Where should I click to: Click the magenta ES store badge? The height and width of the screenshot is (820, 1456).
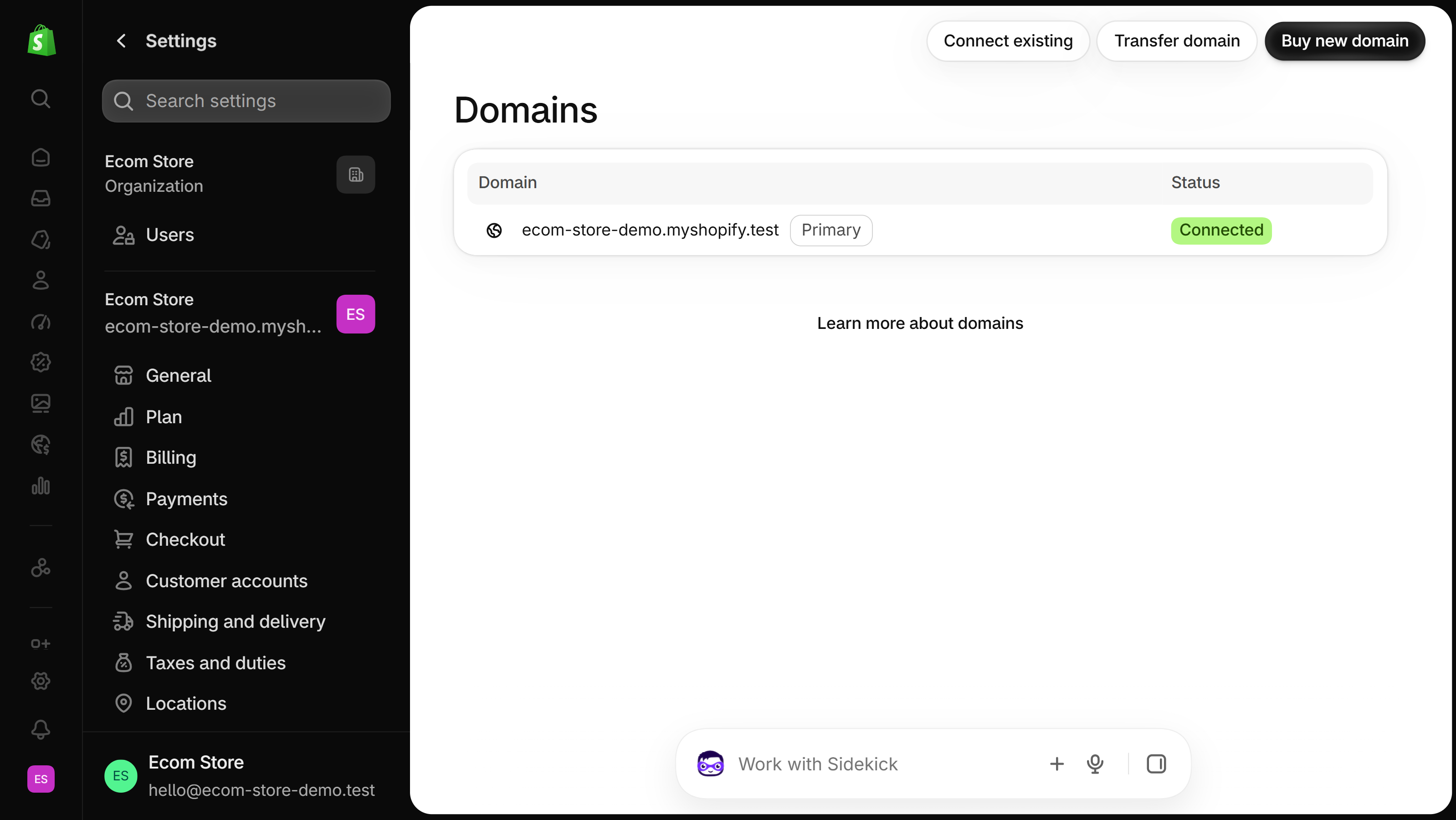355,314
